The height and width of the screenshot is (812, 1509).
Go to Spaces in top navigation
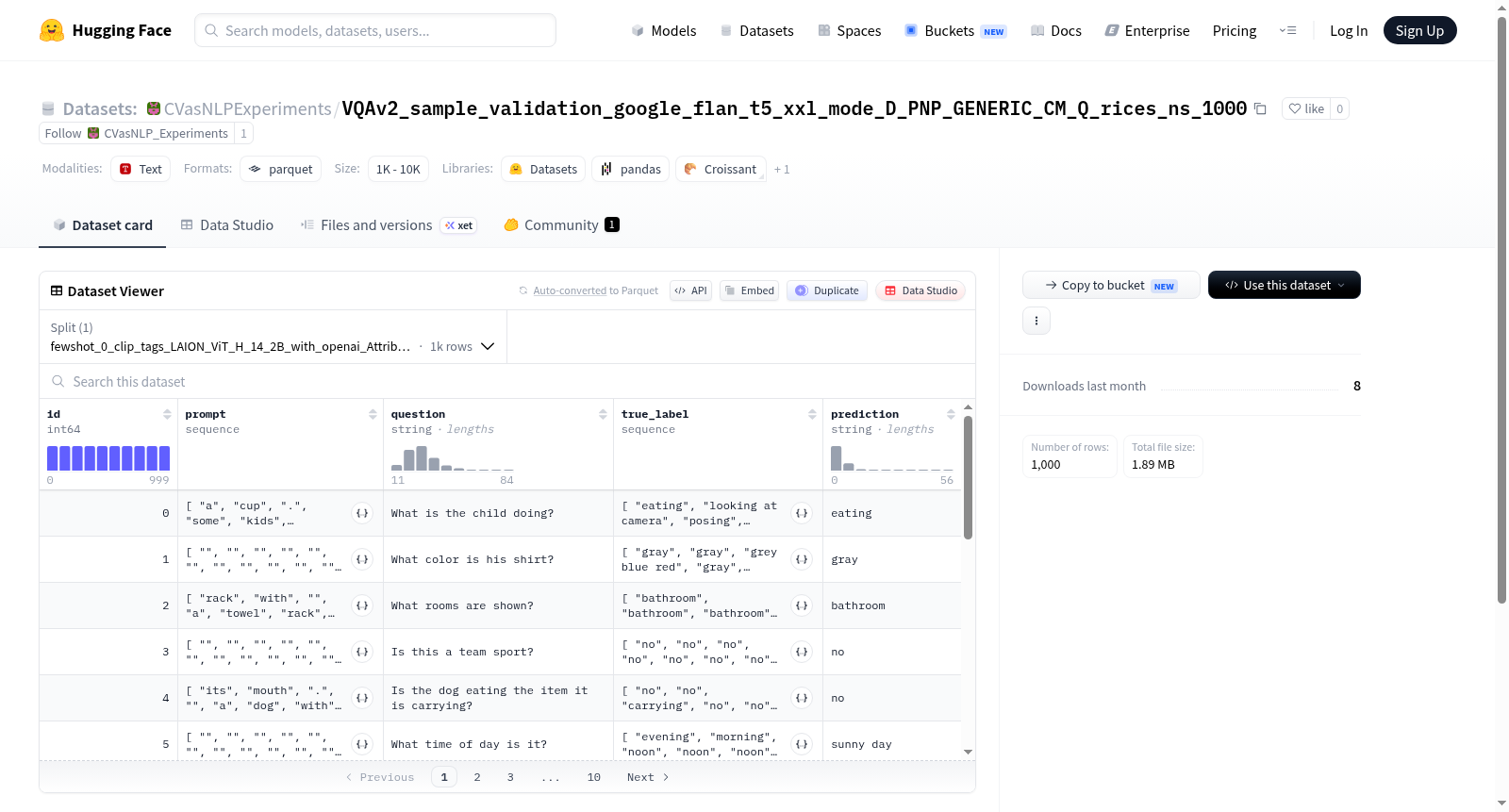850,31
